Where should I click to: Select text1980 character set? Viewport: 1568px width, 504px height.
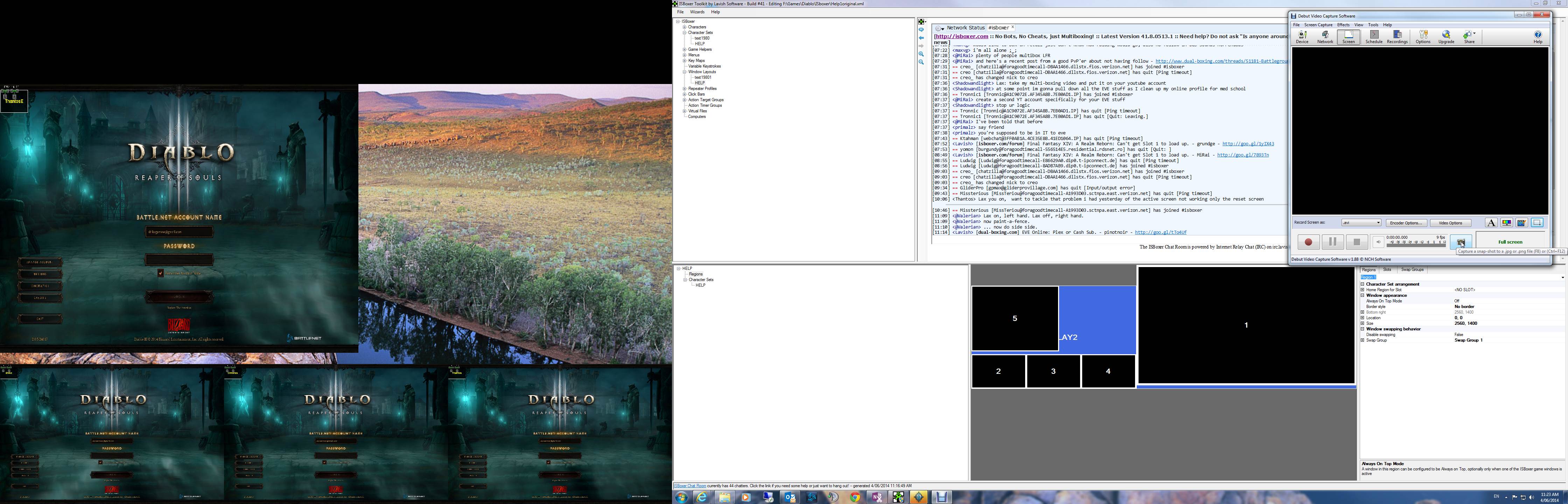tap(702, 38)
